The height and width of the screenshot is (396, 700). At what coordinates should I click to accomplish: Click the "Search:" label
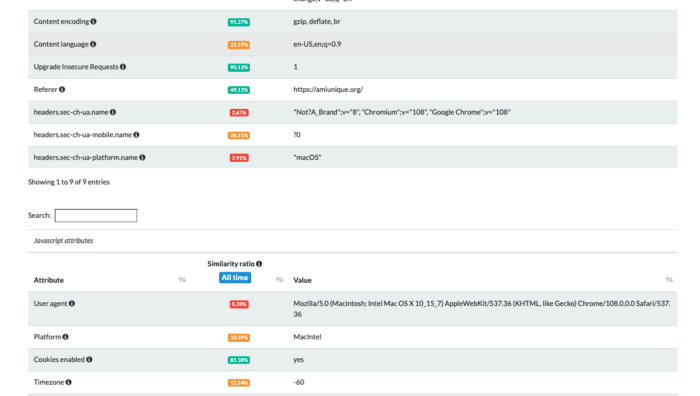click(40, 216)
